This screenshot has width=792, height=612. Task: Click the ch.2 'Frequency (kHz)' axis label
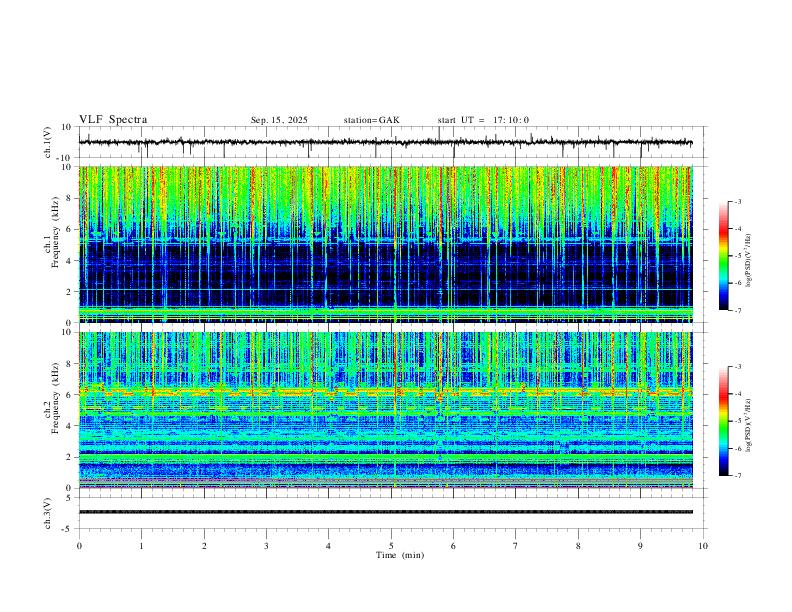pos(55,398)
